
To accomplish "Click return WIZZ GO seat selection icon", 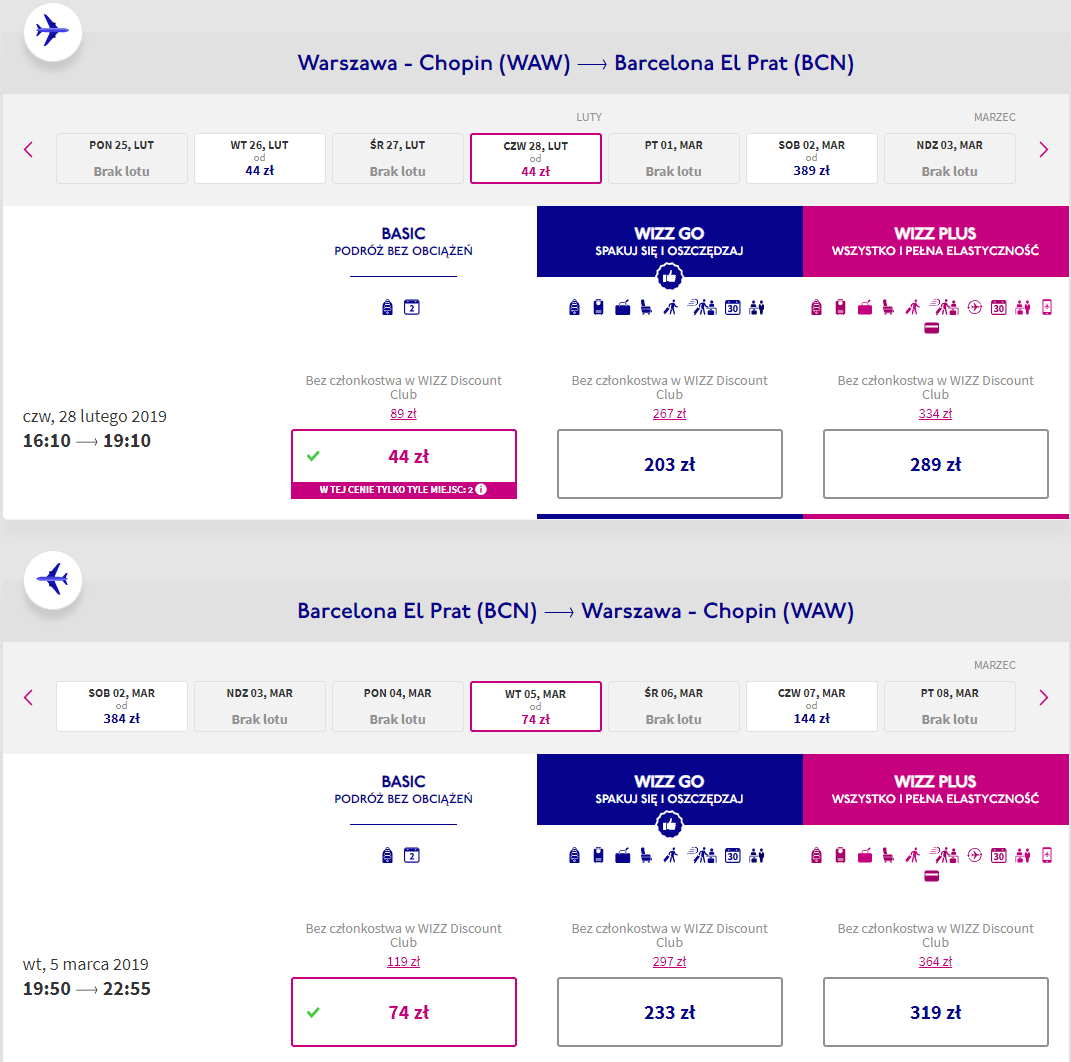I will click(x=646, y=855).
